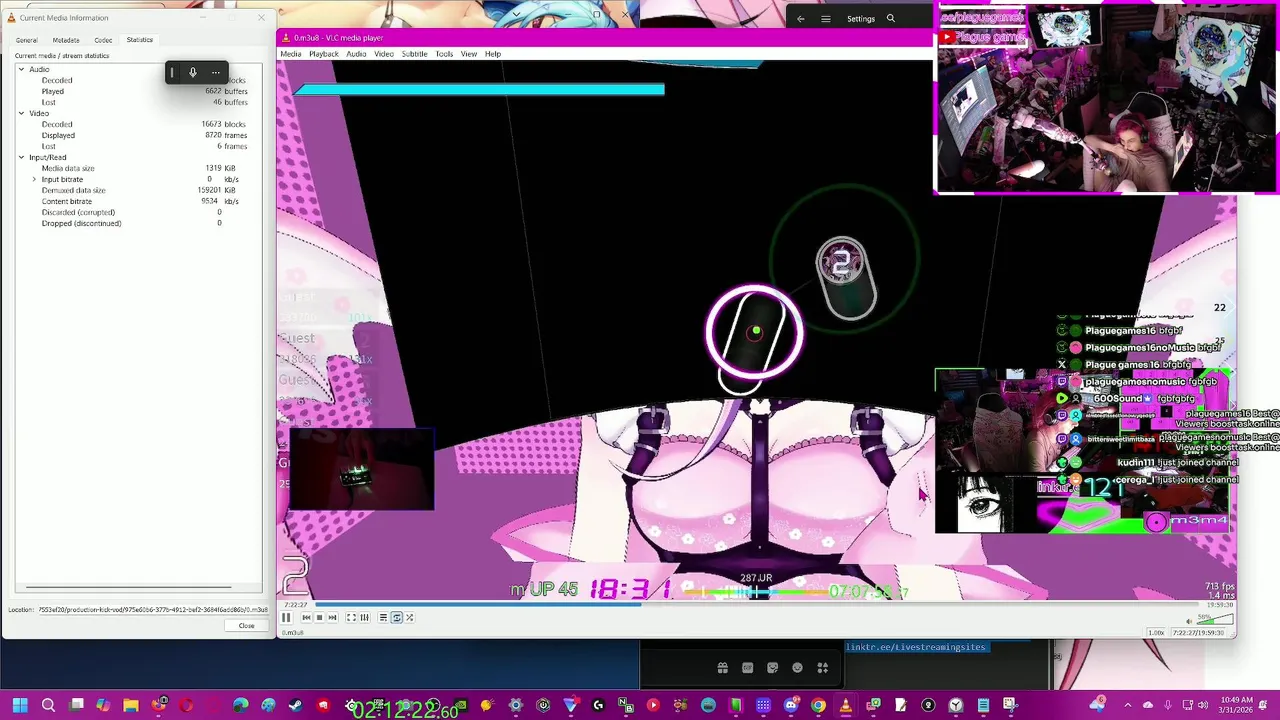Open the extended settings equalizer icon
The image size is (1280, 720).
tap(364, 617)
